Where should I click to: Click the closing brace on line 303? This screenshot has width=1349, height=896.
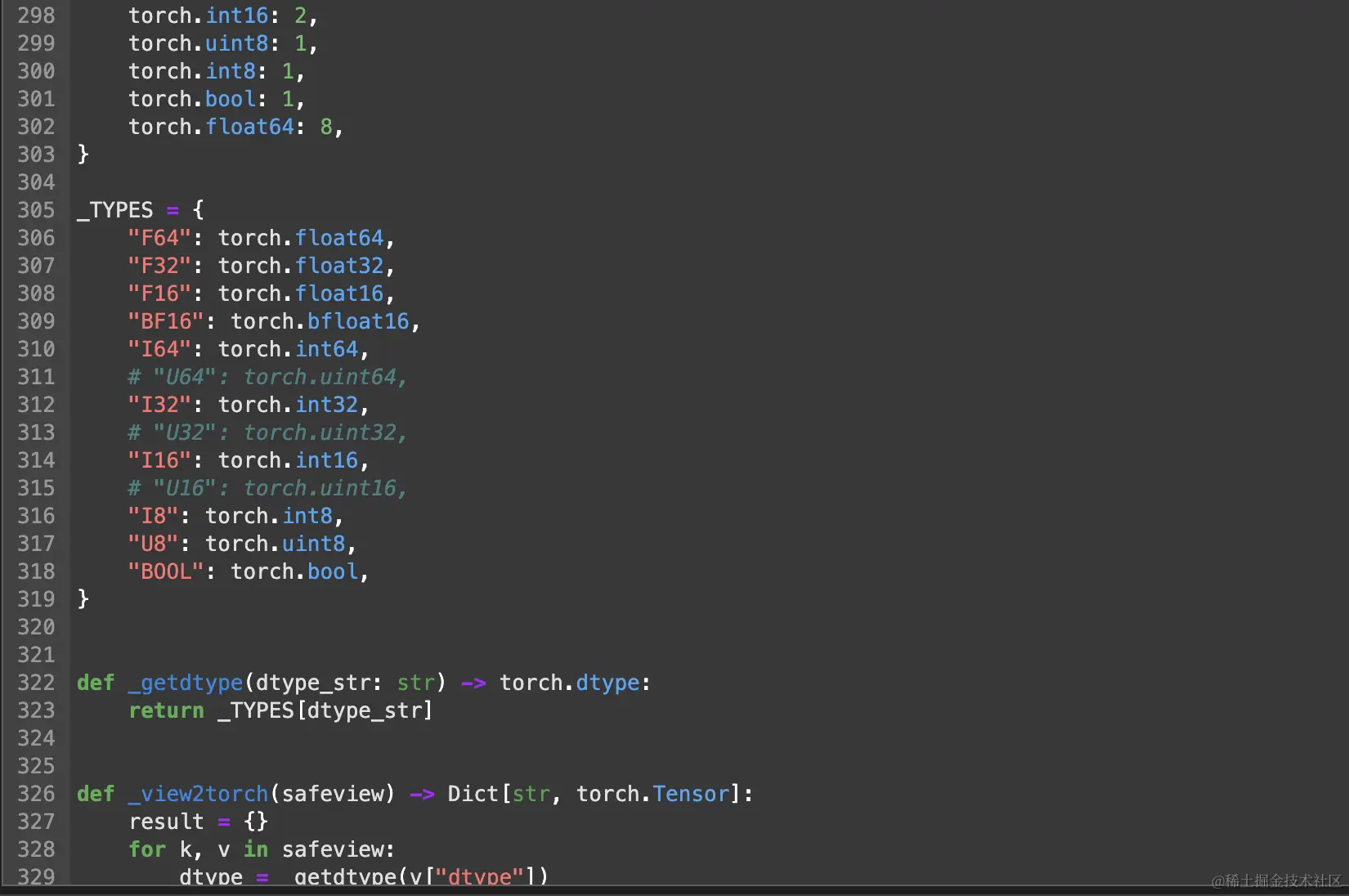tap(83, 155)
